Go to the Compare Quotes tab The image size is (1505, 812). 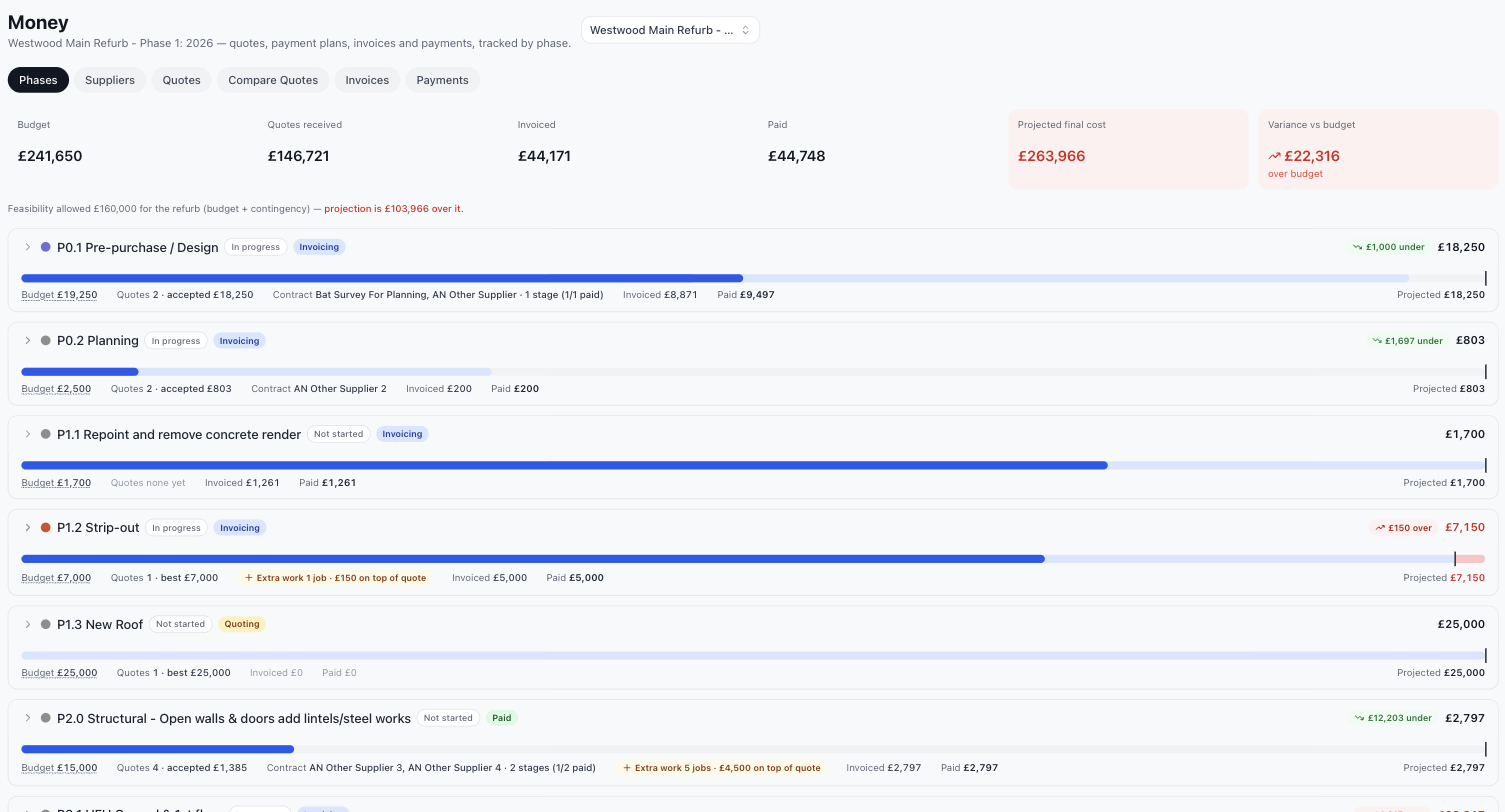point(273,80)
